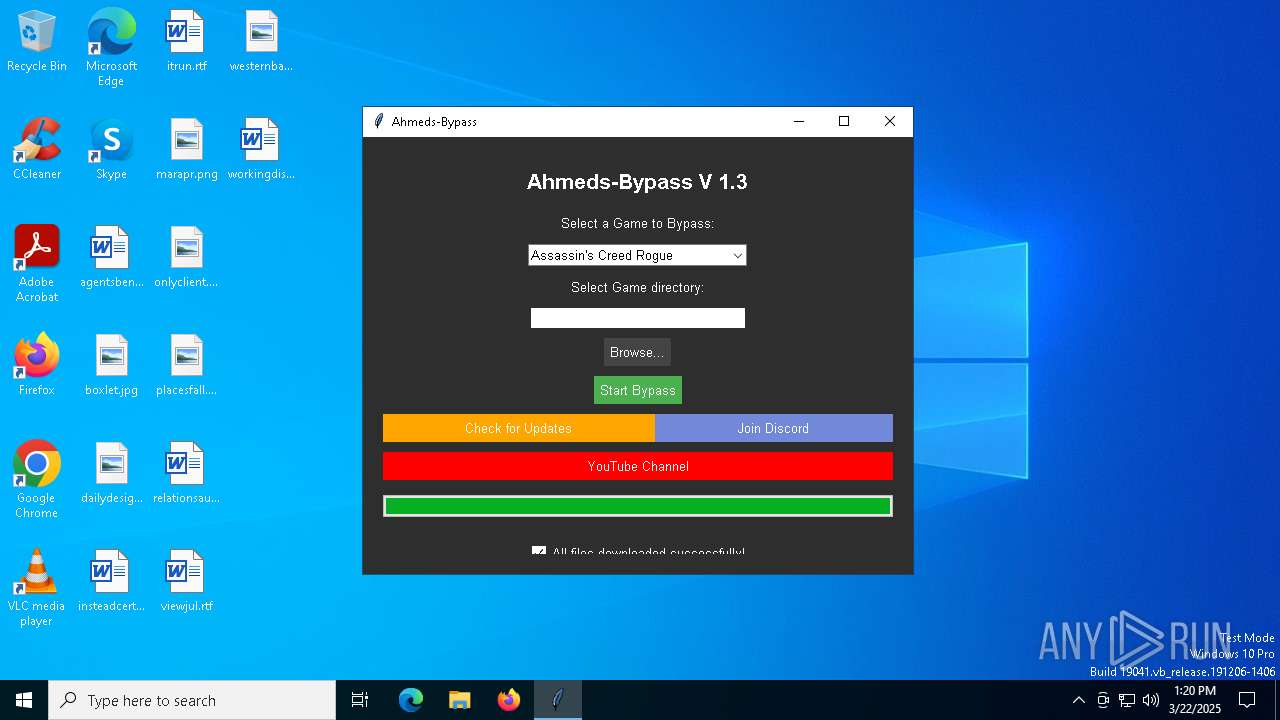
Task: Open the network status tray icon
Action: (1127, 700)
